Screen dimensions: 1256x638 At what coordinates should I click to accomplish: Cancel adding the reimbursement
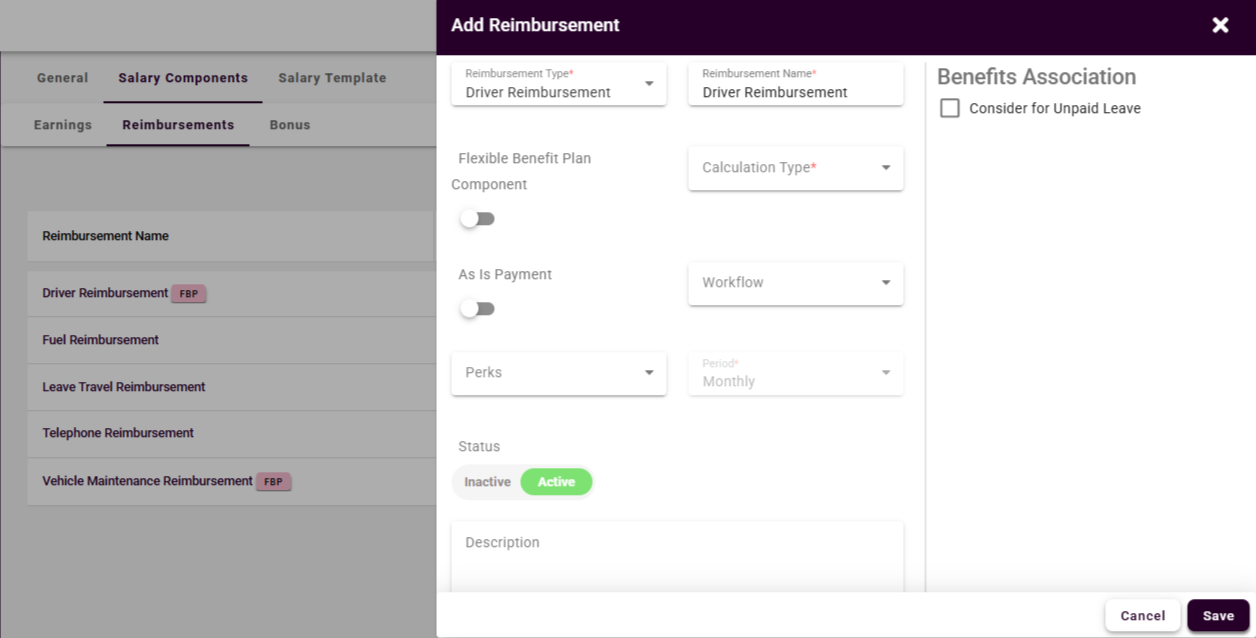pos(1142,616)
